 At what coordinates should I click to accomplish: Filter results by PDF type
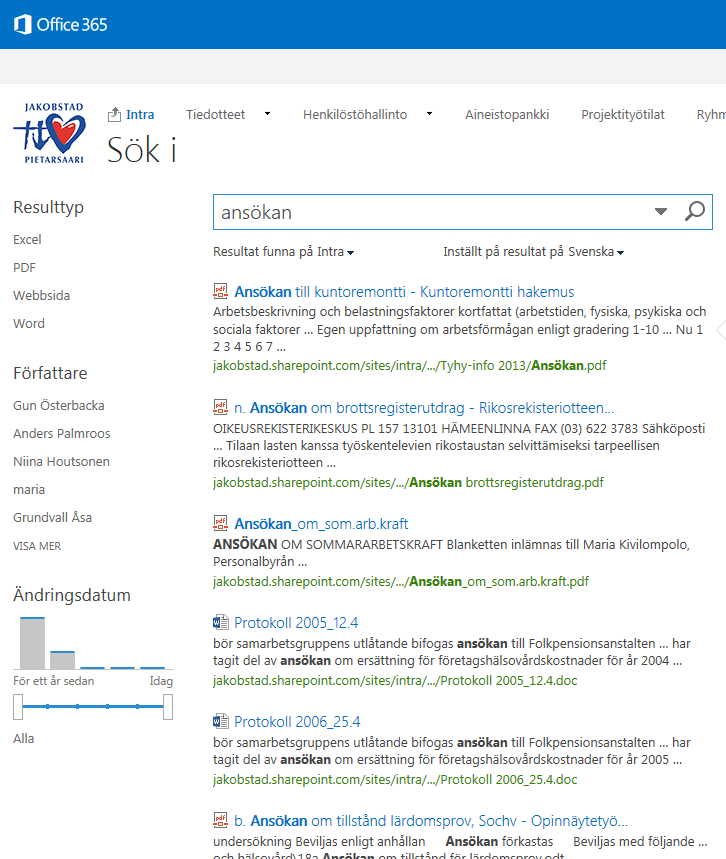click(24, 267)
